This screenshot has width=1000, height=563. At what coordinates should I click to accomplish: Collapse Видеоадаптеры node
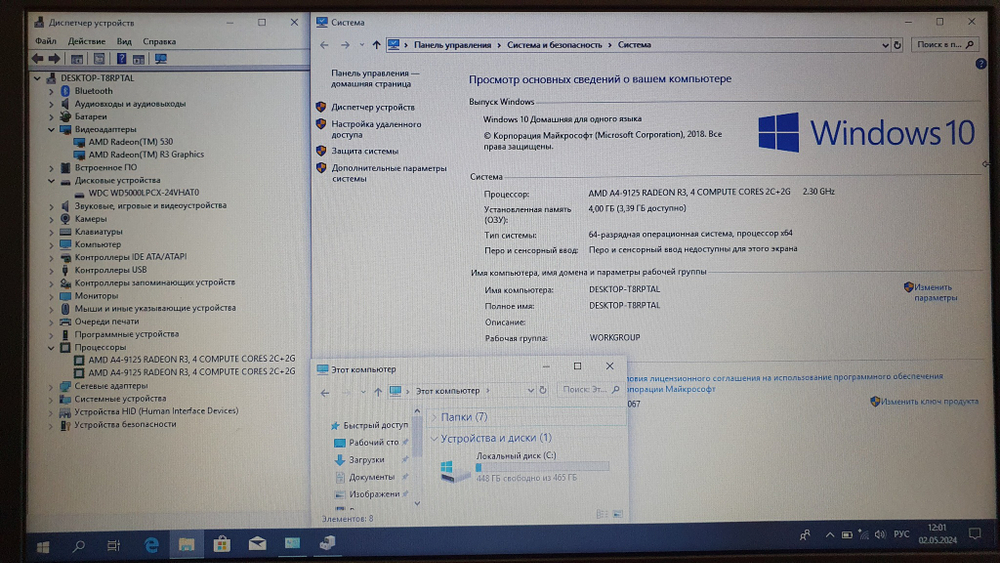51,129
